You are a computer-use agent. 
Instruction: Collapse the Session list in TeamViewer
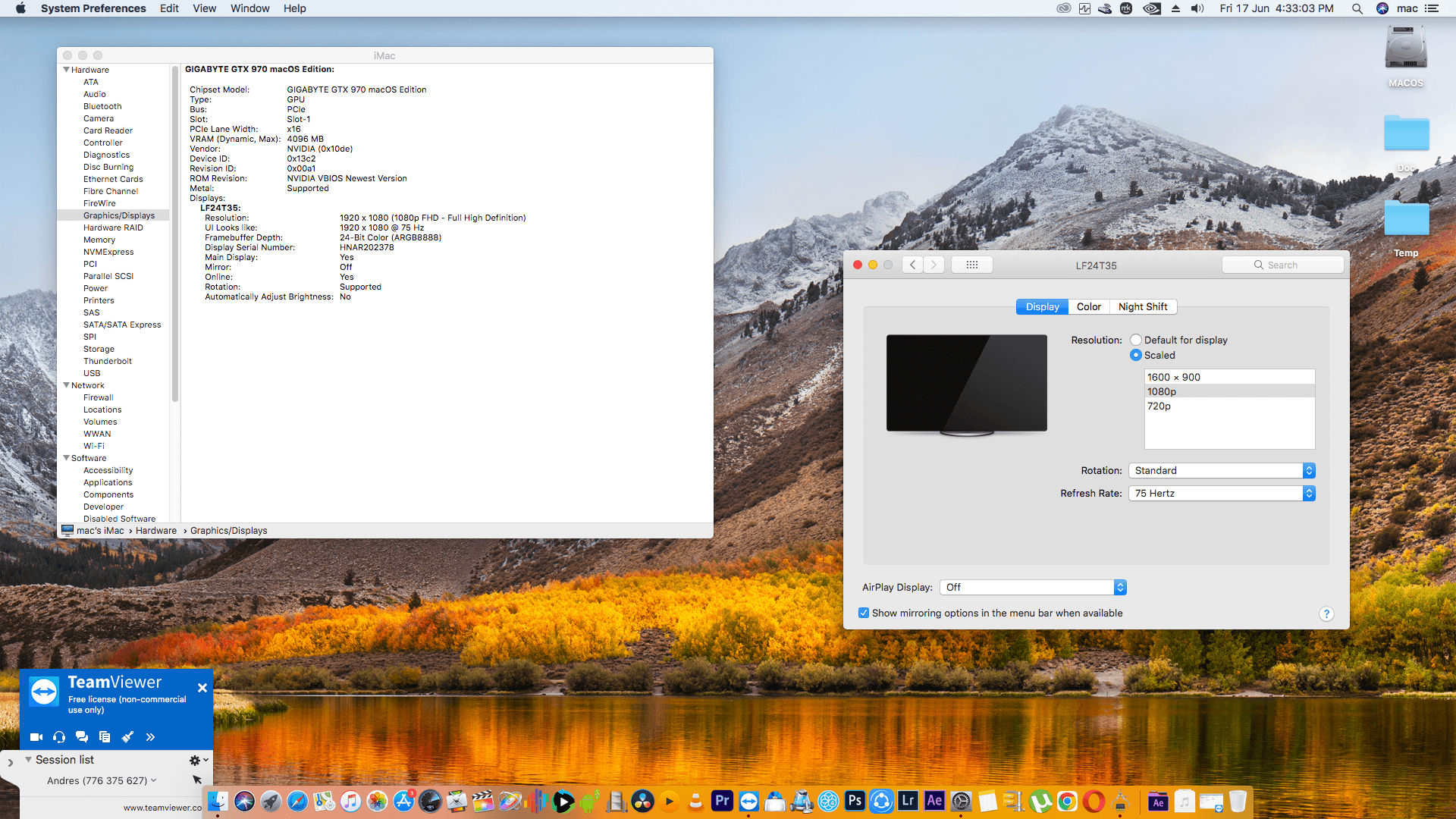coord(28,759)
